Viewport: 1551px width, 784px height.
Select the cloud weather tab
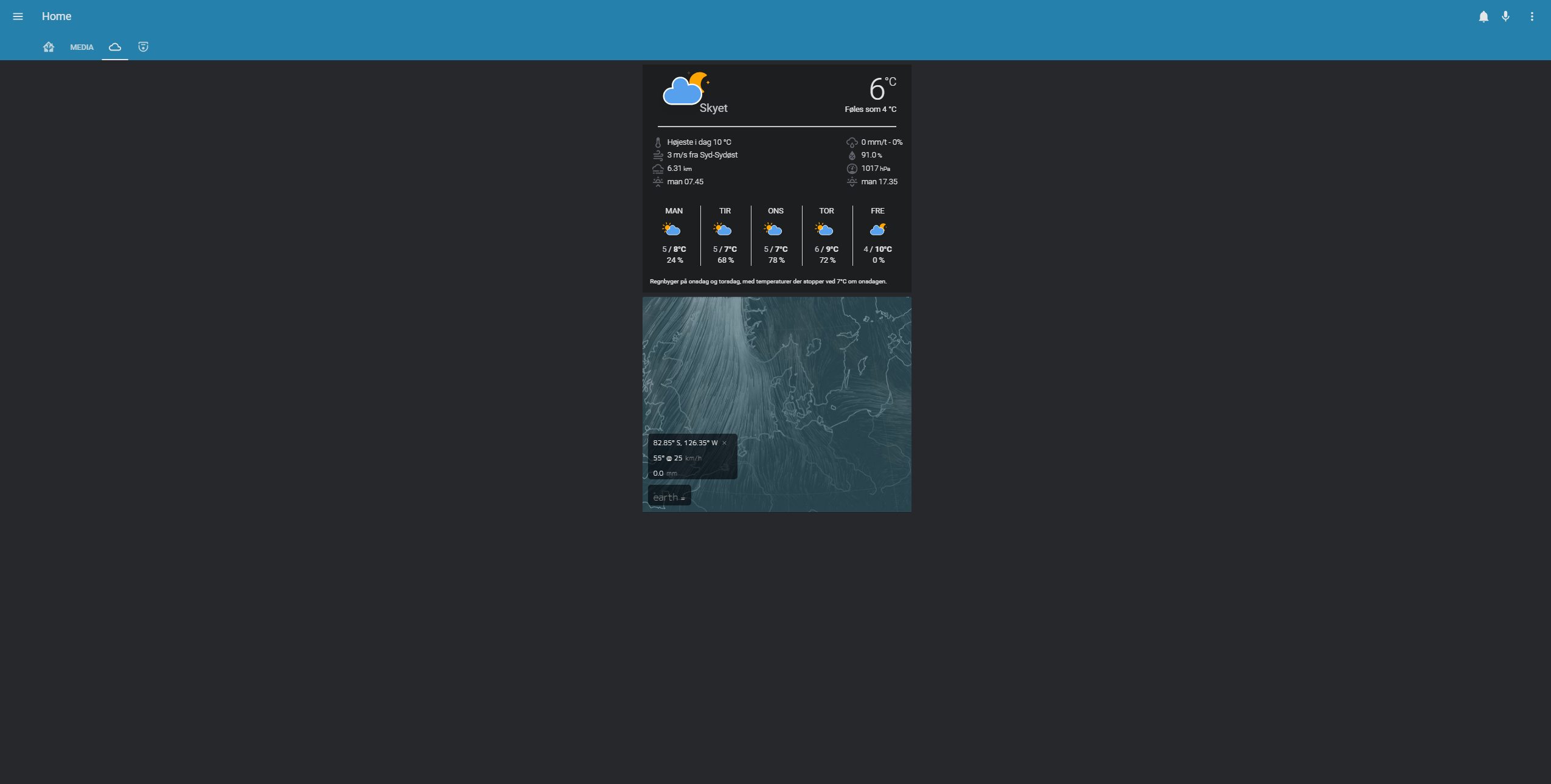coord(115,47)
